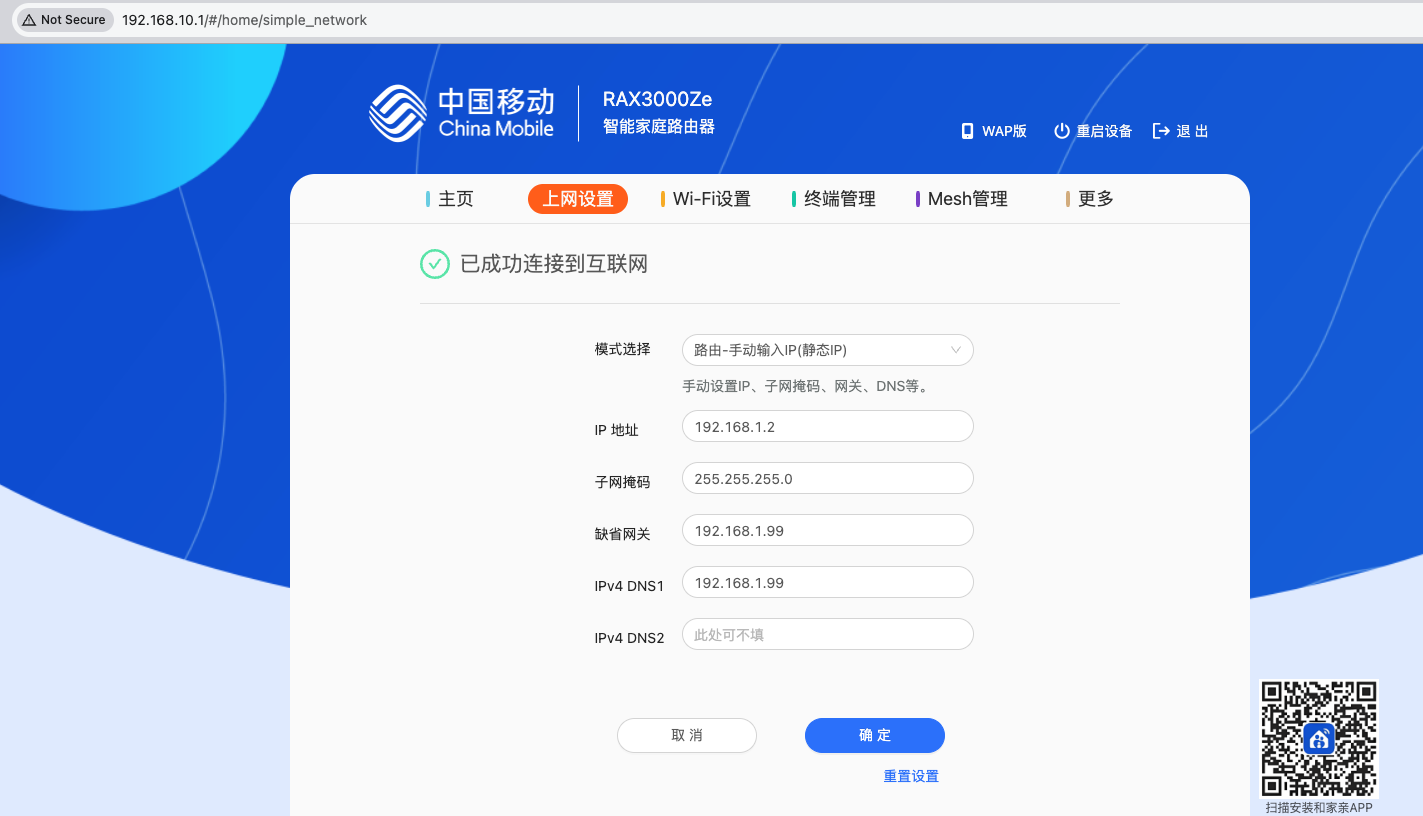Click the China Mobile logo icon
The height and width of the screenshot is (816, 1423).
coord(398,113)
